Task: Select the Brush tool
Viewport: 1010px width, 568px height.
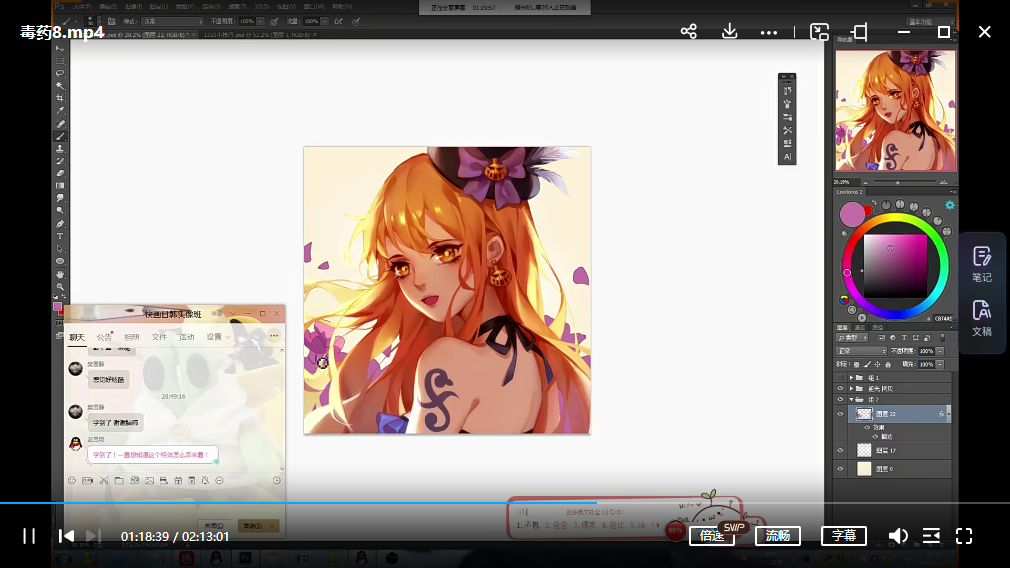Action: [x=60, y=136]
